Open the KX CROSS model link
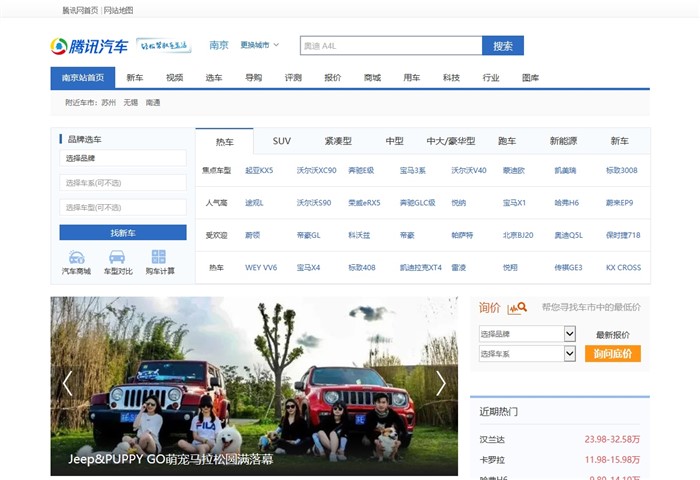 tap(623, 267)
